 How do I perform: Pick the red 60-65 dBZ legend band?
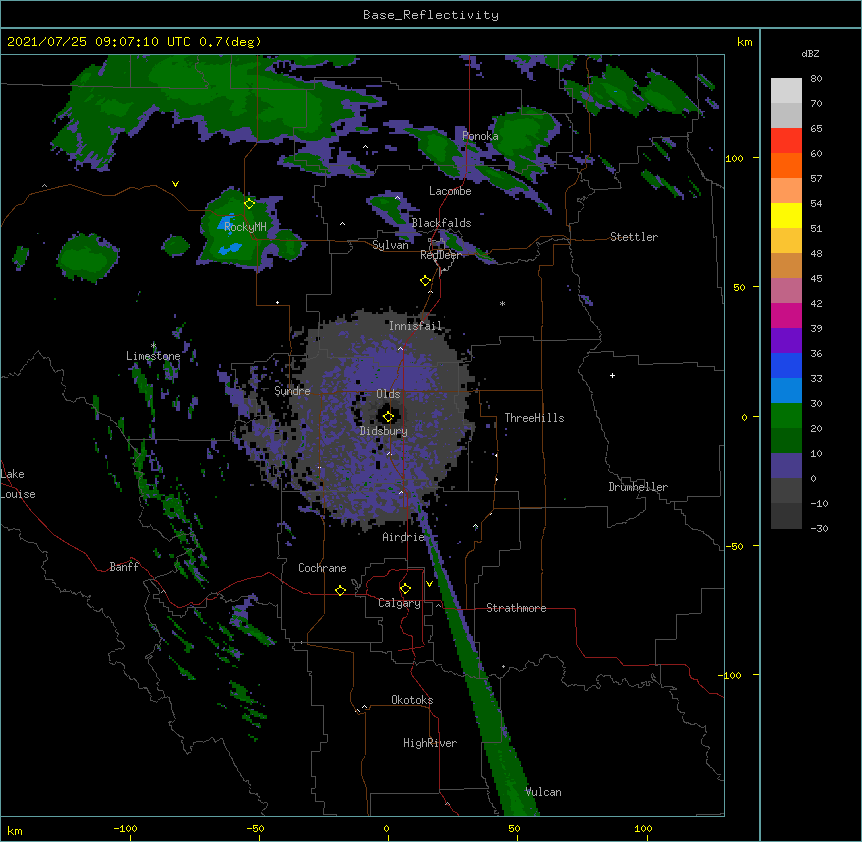coord(786,141)
